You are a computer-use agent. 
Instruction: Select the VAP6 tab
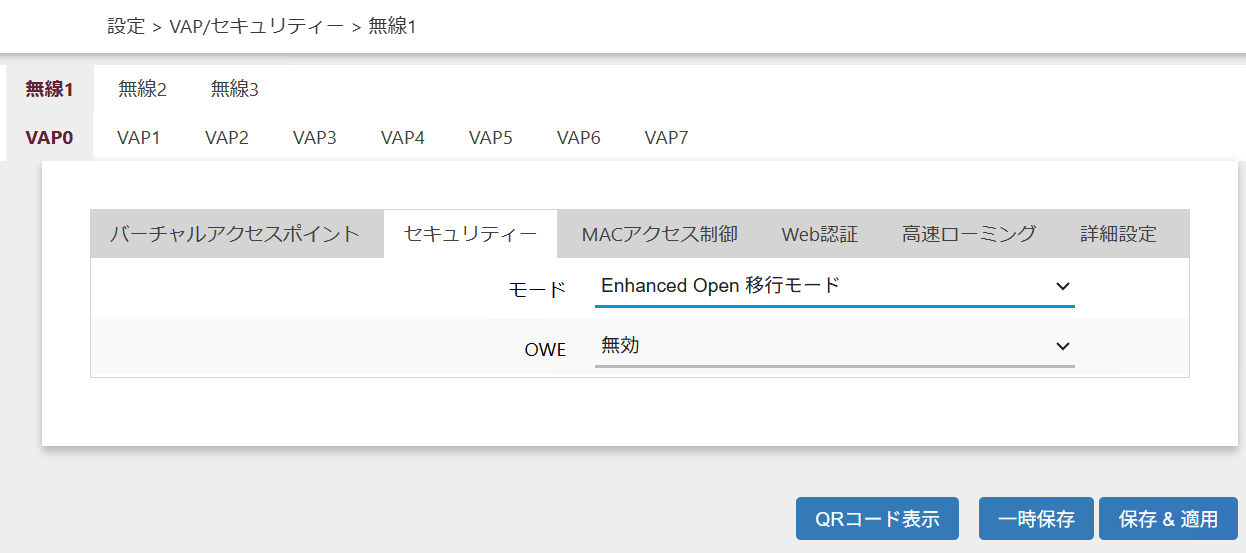coord(579,137)
